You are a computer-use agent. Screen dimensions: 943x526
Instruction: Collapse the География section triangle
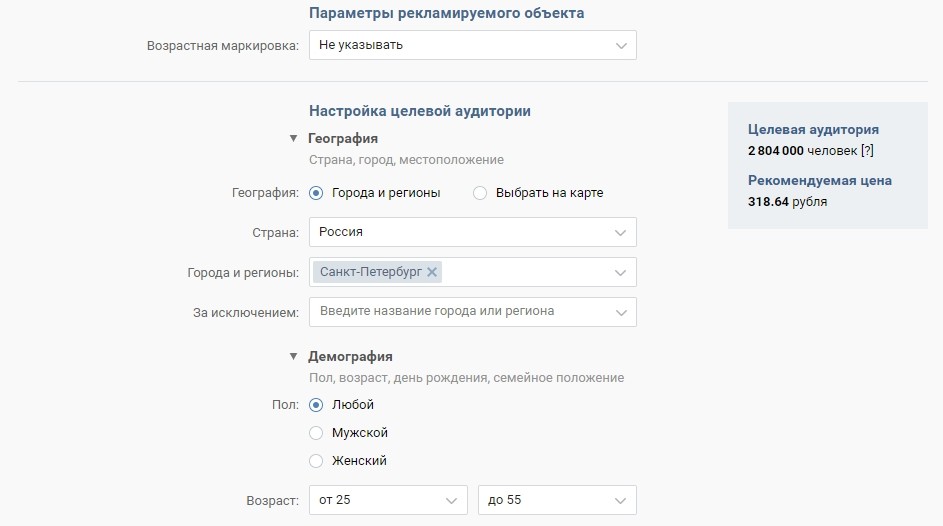(293, 138)
